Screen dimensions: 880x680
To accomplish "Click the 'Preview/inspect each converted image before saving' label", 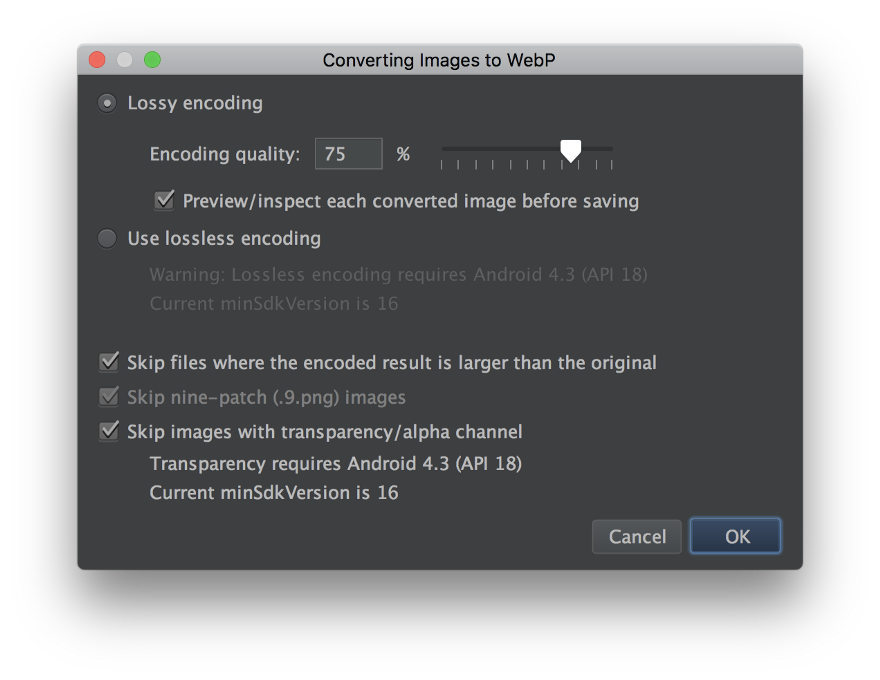I will (x=411, y=201).
